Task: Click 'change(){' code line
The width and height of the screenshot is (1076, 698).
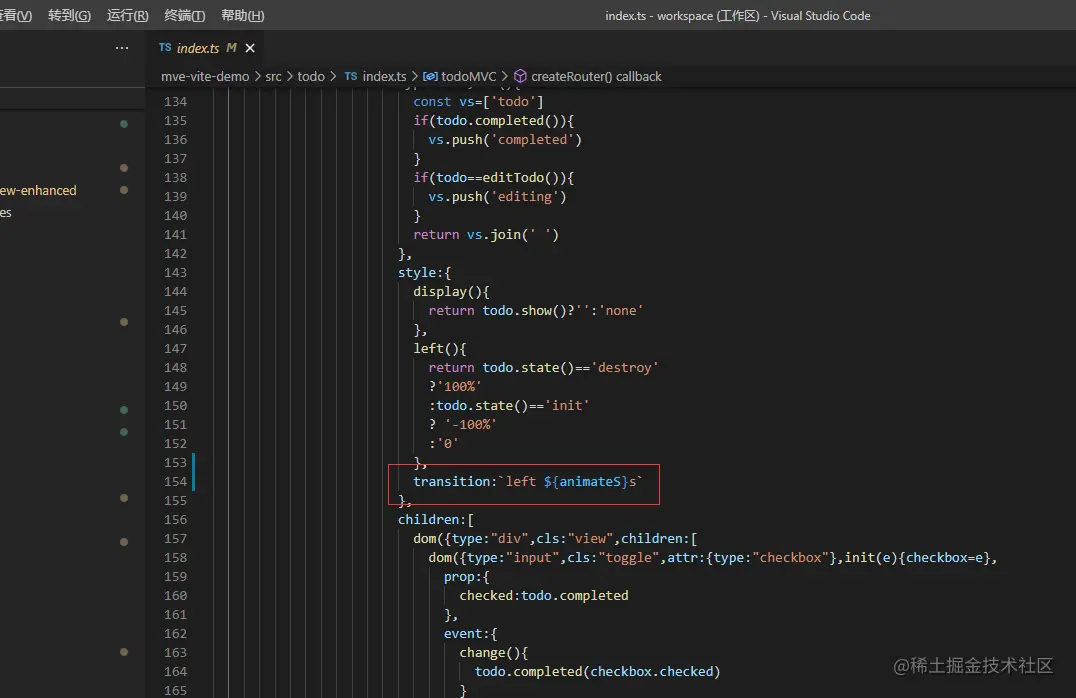Action: pos(493,653)
